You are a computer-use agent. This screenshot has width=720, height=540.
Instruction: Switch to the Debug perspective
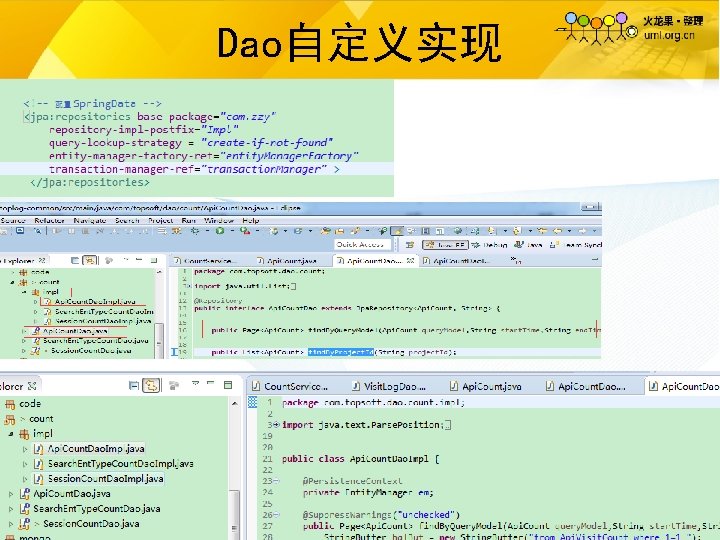pyautogui.click(x=489, y=245)
